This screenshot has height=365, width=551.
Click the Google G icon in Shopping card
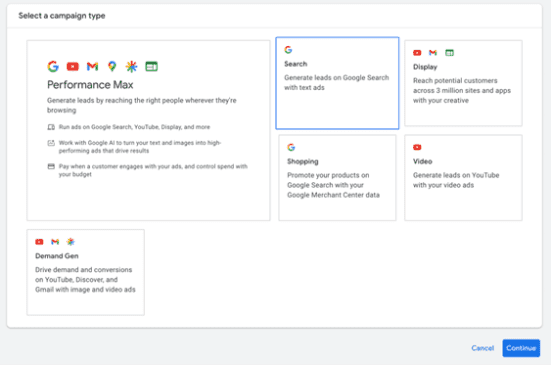291,147
